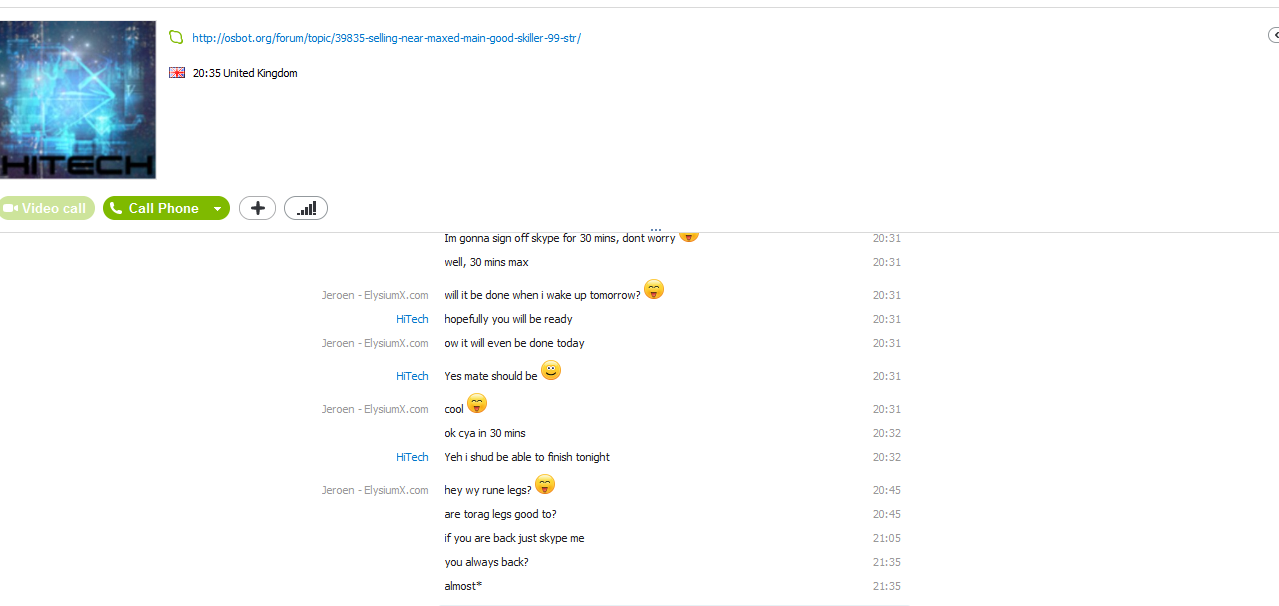Image resolution: width=1279 pixels, height=606 pixels.
Task: Click the emoticon after 'will it be done when i wake up tomorrow?'
Action: point(654,290)
